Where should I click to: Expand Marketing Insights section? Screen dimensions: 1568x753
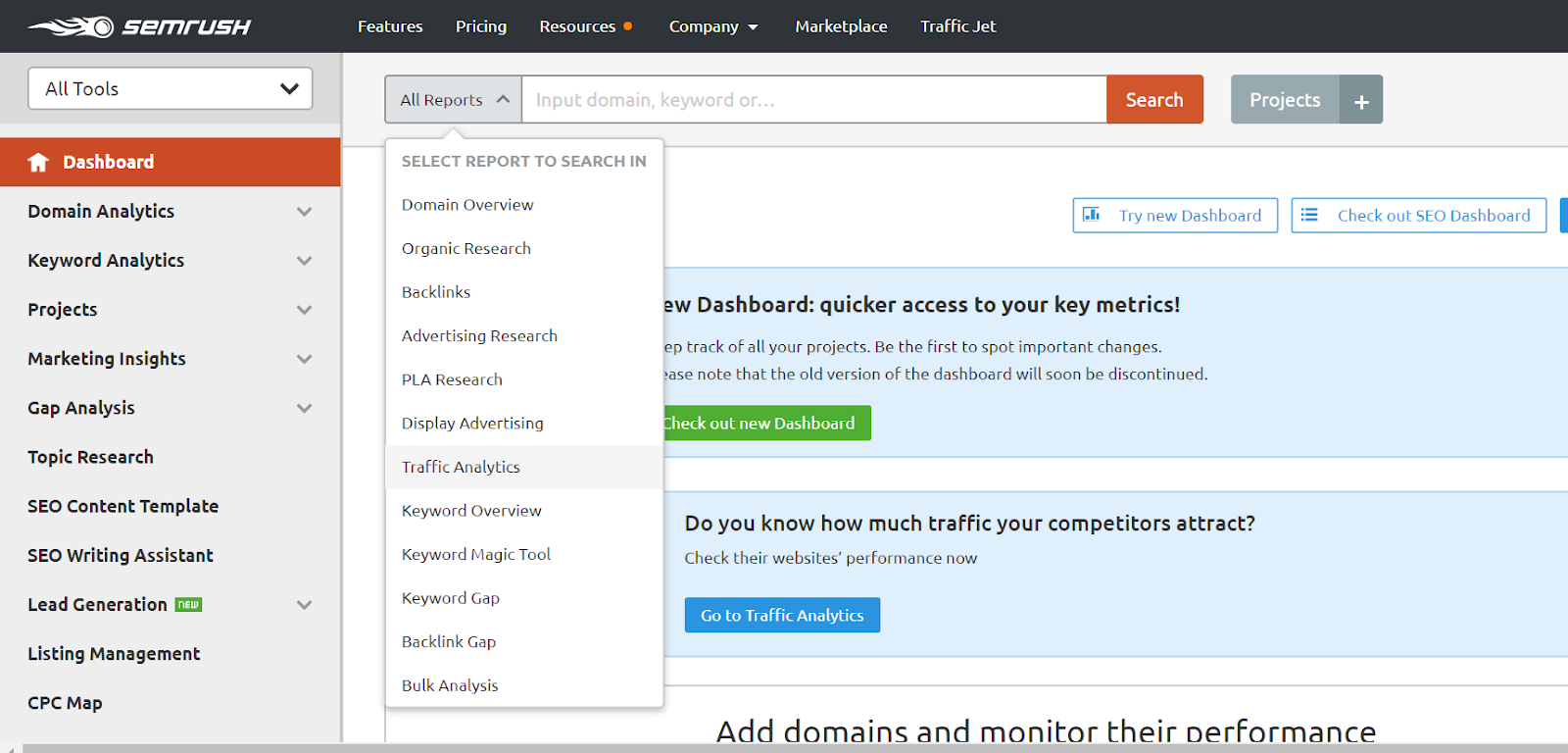[305, 359]
